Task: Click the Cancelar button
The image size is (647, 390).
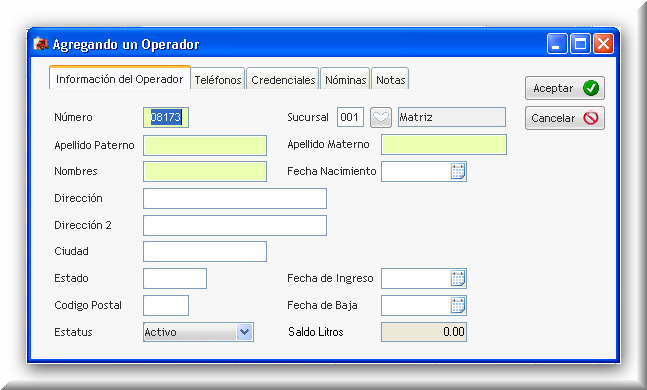Action: (x=565, y=118)
